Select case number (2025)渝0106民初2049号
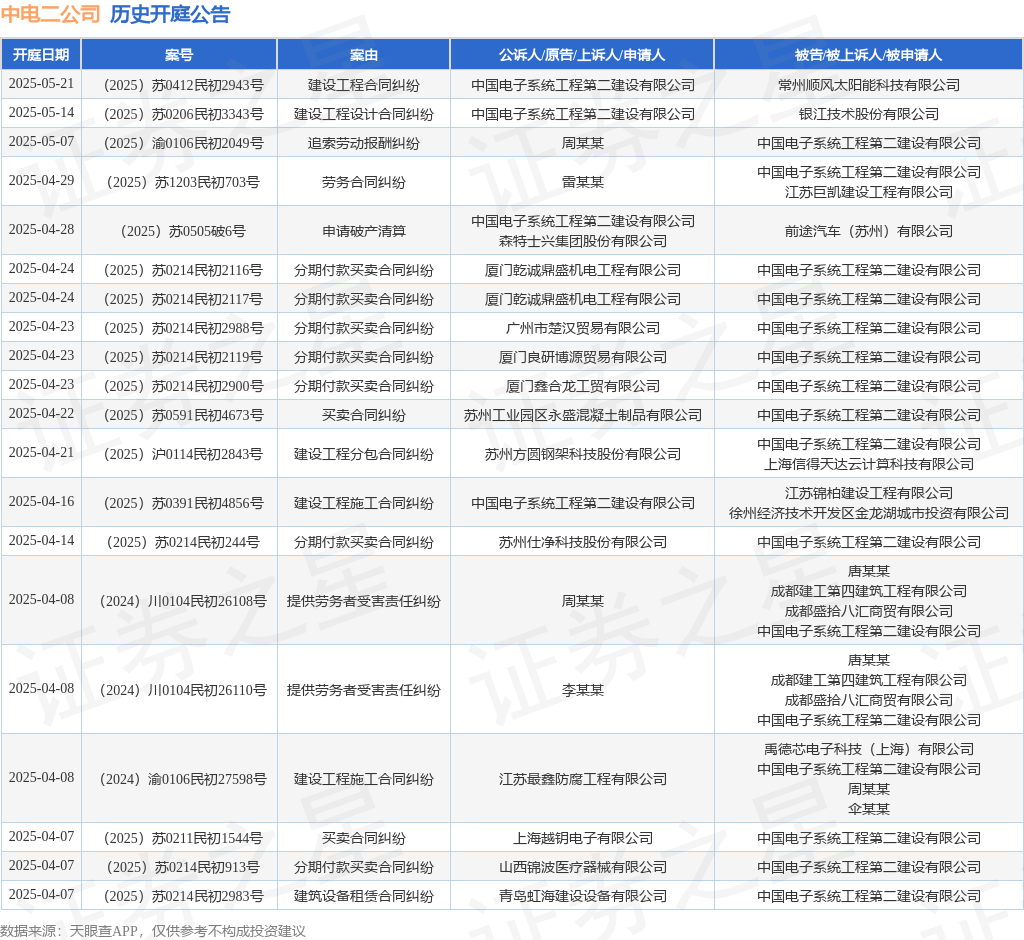Viewport: 1024px width, 940px height. coord(184,143)
